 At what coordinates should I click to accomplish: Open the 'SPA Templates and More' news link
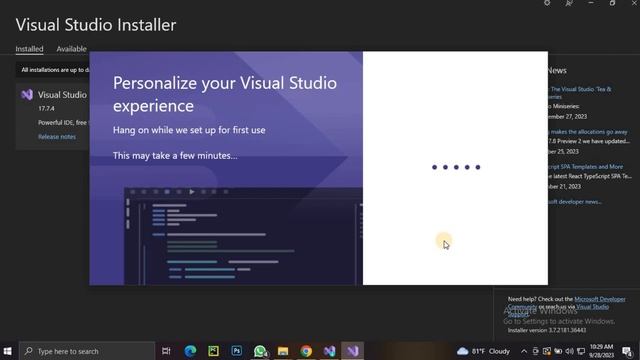[586, 167]
